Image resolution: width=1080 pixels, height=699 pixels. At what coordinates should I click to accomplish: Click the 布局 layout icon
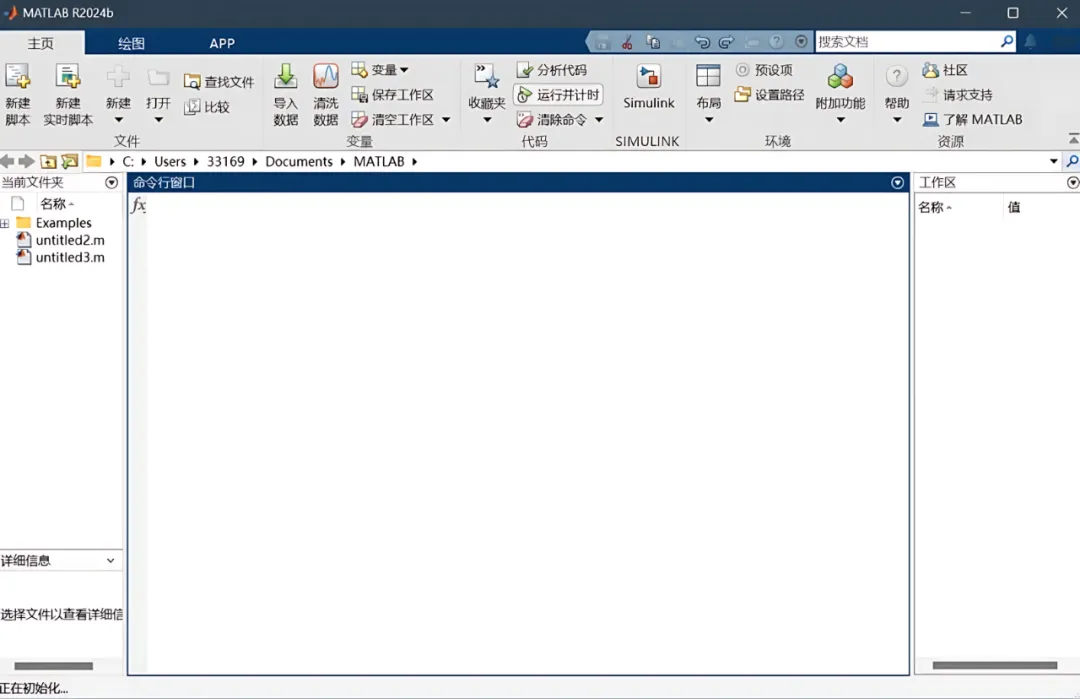click(x=708, y=76)
